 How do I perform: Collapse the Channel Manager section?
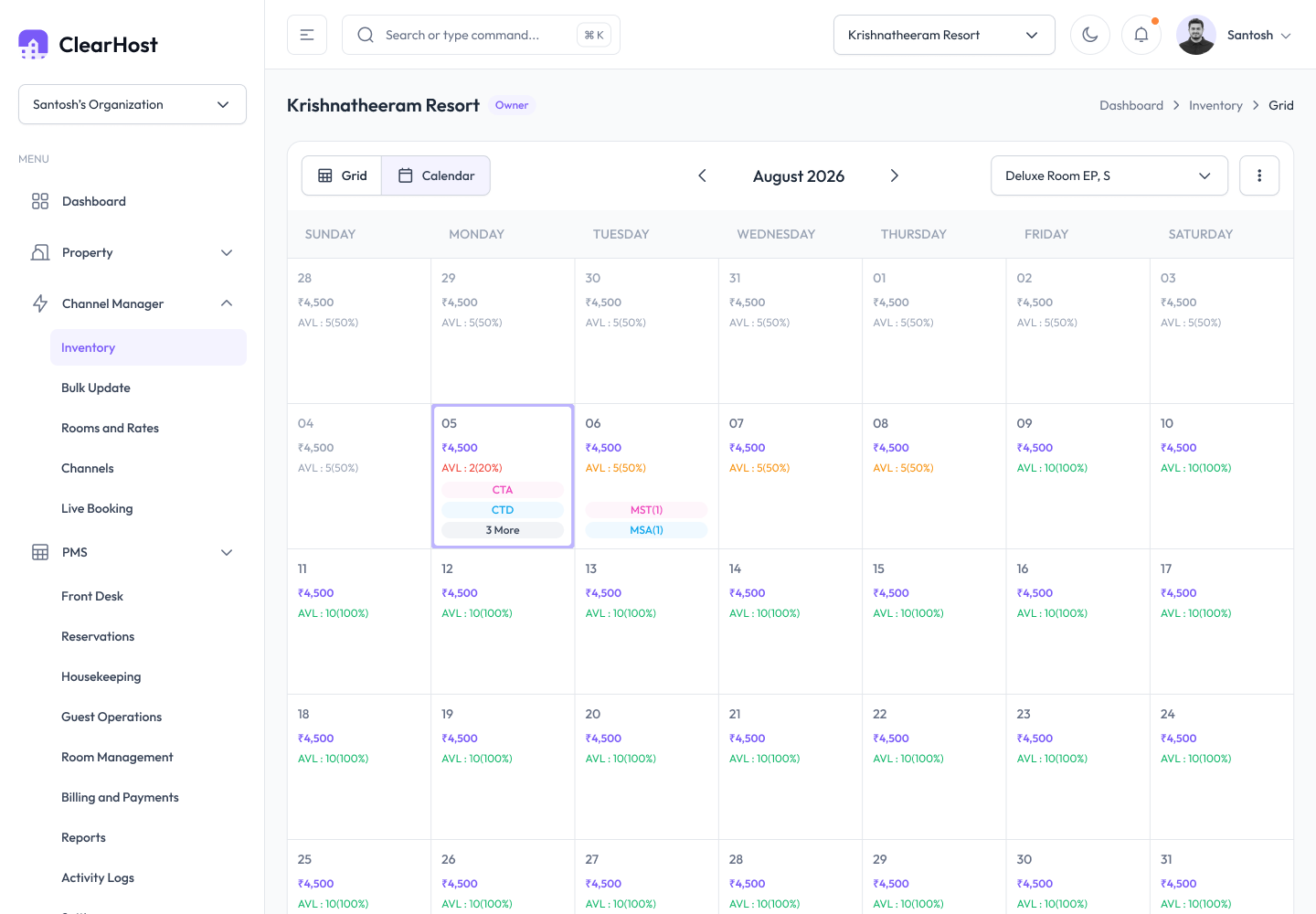[227, 303]
